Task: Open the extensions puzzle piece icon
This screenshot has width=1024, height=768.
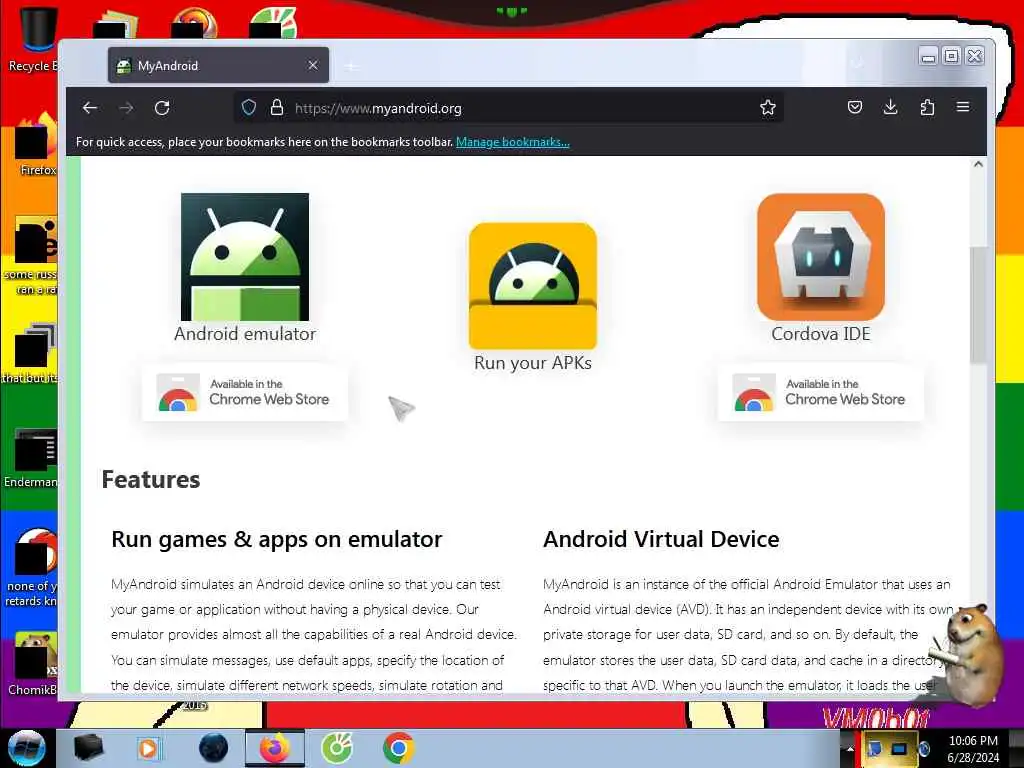Action: point(927,108)
